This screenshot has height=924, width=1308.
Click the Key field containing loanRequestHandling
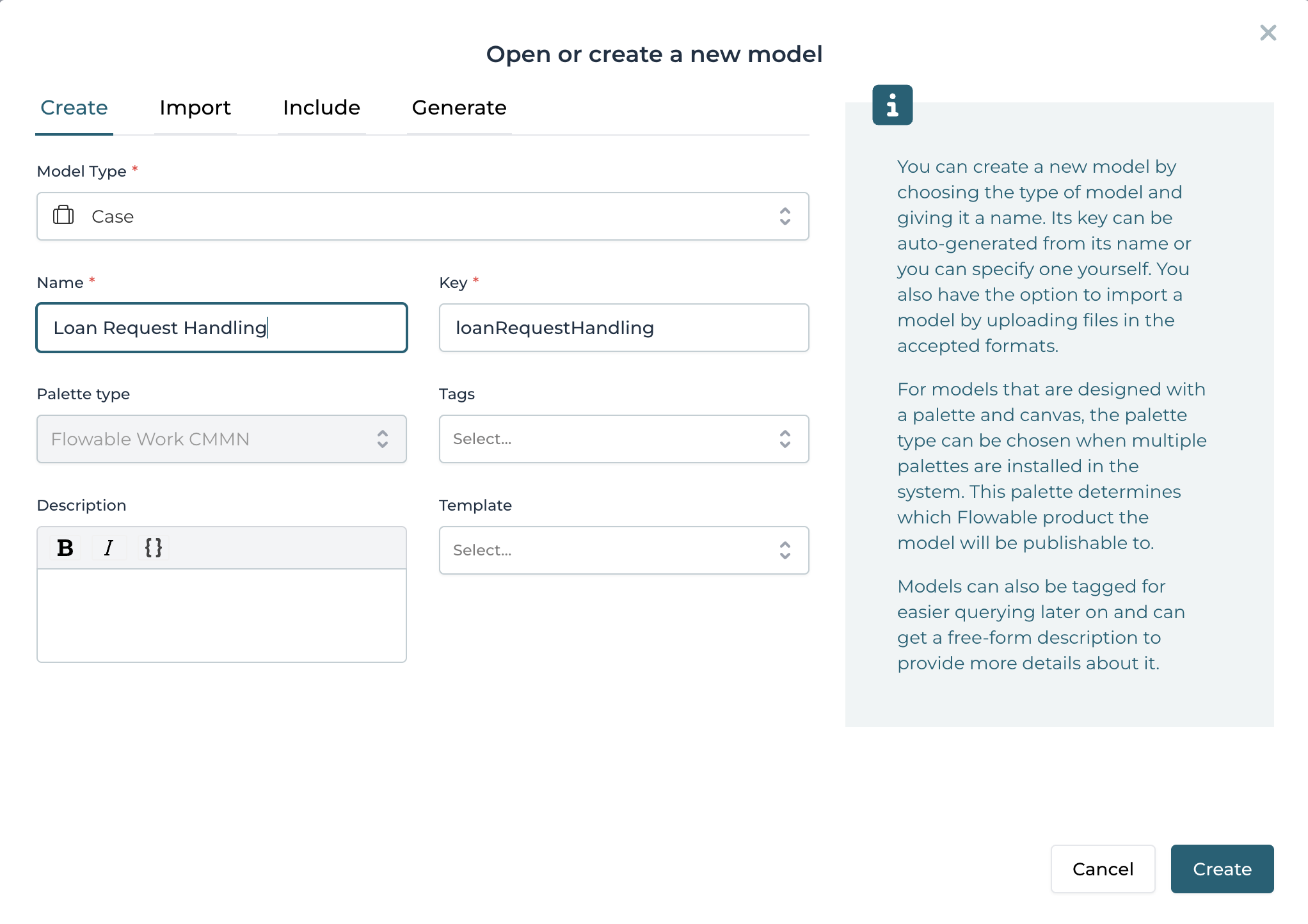click(x=624, y=328)
